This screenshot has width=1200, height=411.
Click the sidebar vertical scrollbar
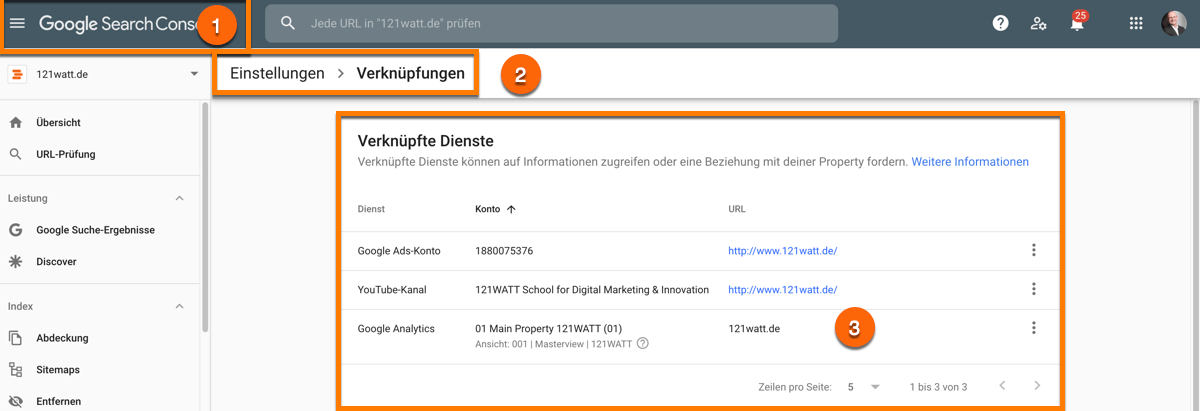(x=206, y=216)
